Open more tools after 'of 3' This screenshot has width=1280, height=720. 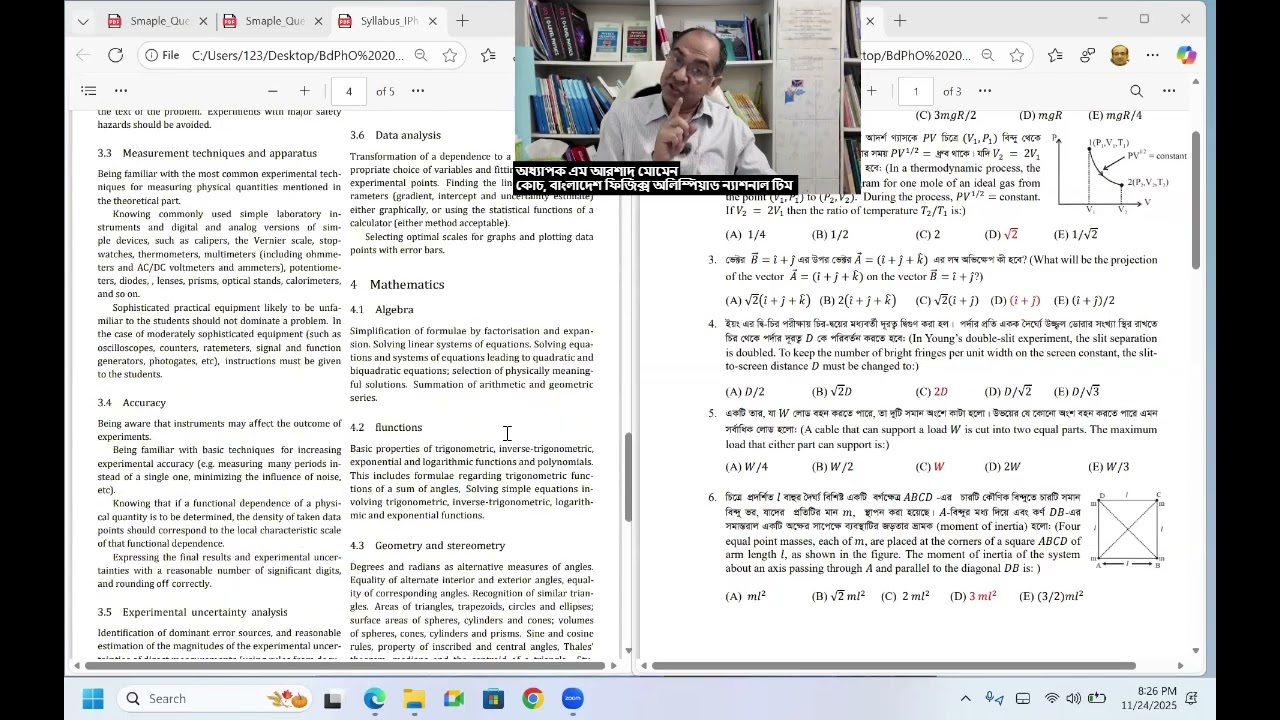985,91
